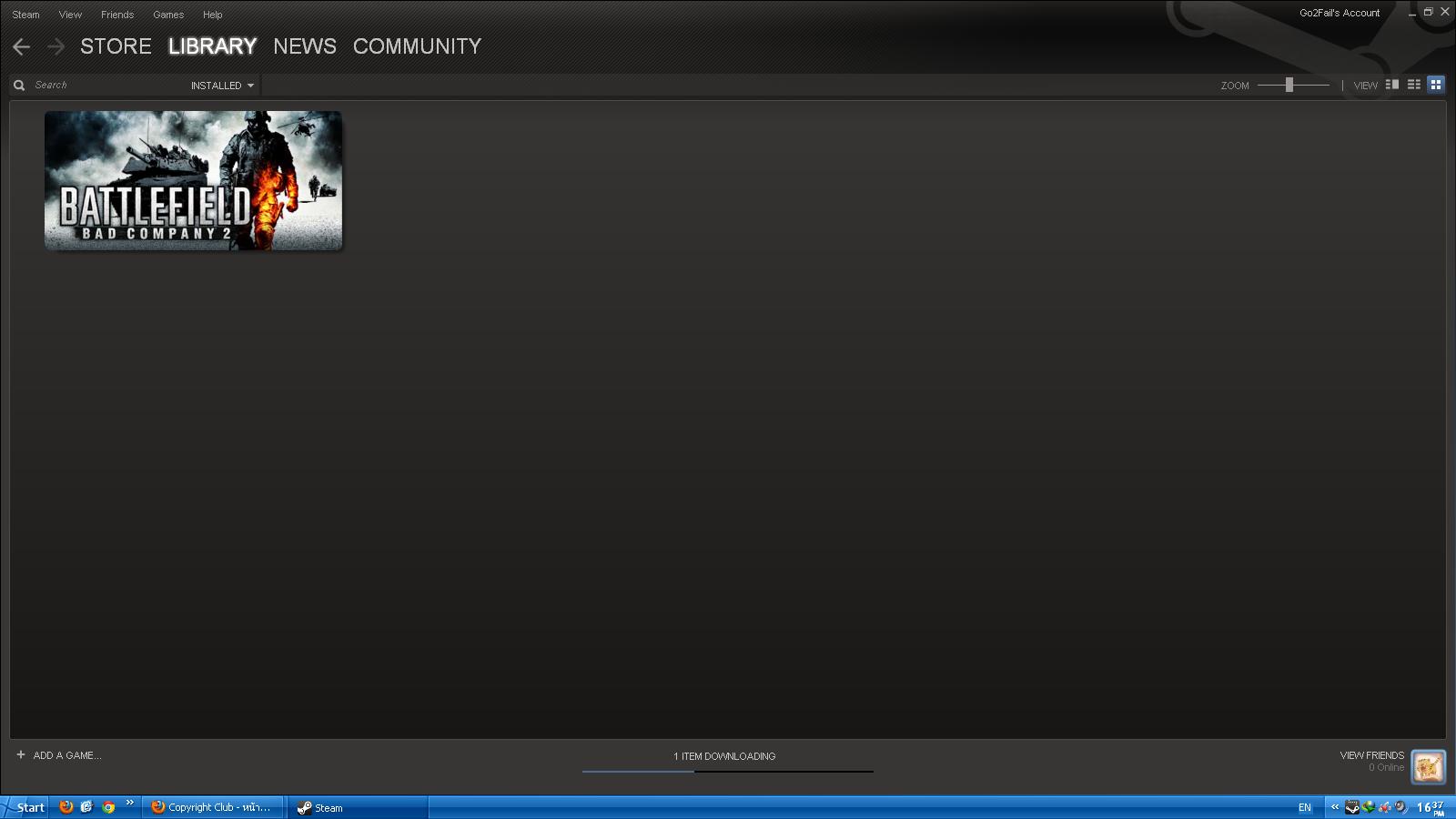Click the EN language indicator
Image resolution: width=1456 pixels, height=819 pixels.
coord(1305,808)
